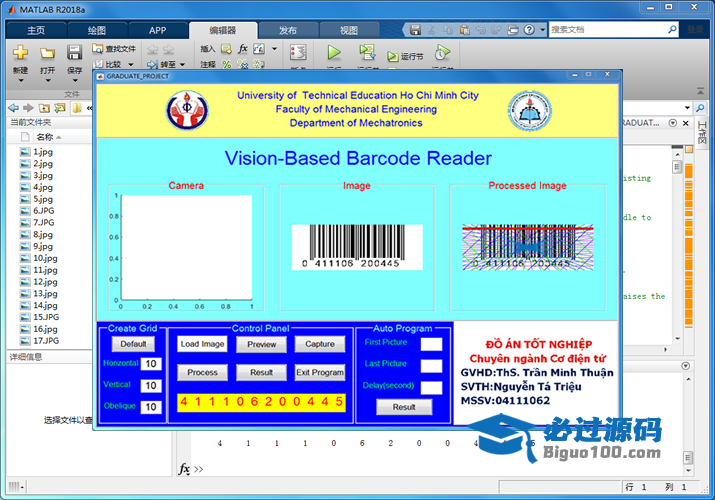The height and width of the screenshot is (500, 715).
Task: Select file 10.jpg in folder list
Action: [x=45, y=258]
